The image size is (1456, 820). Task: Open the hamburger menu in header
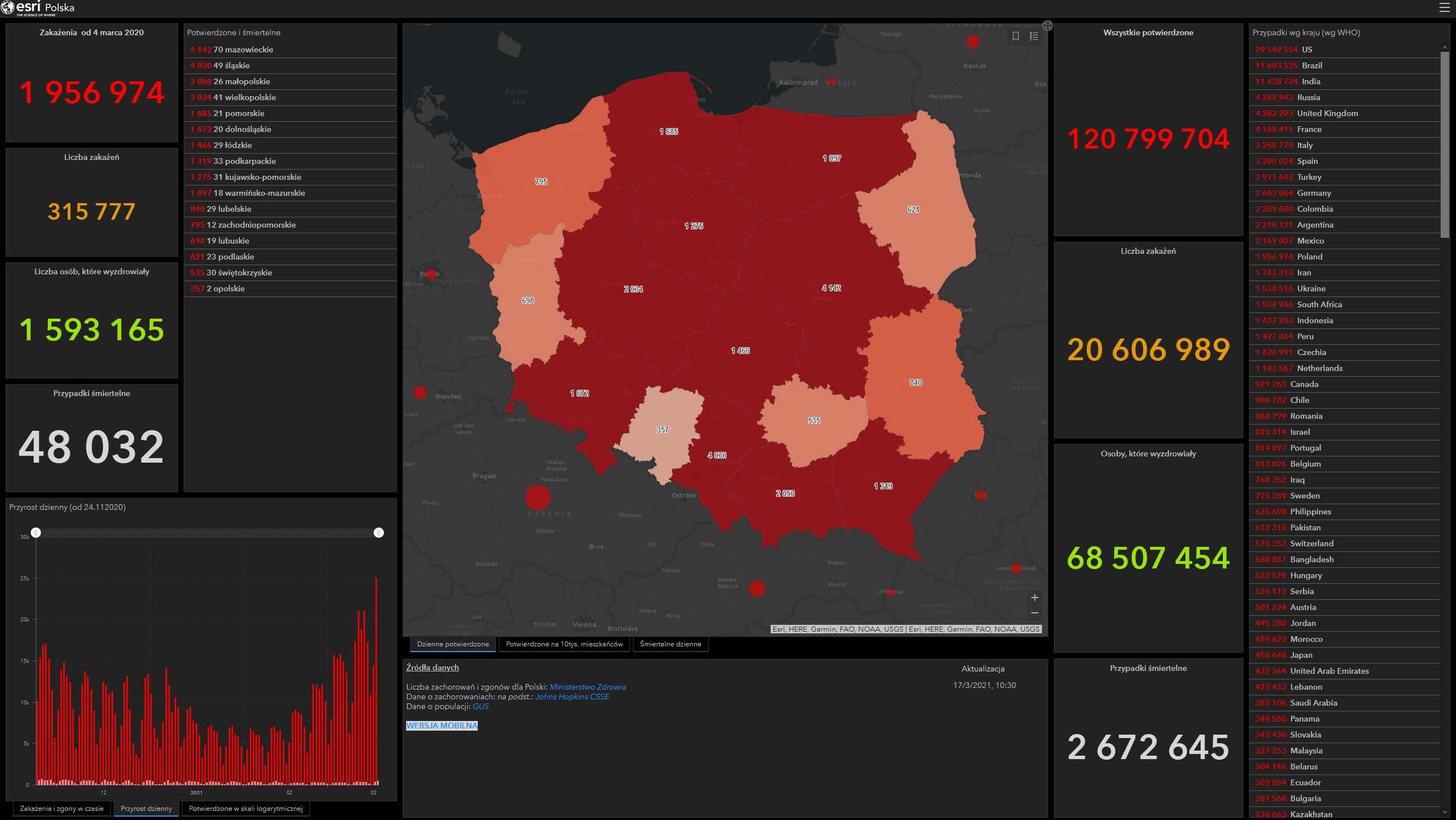1444,7
